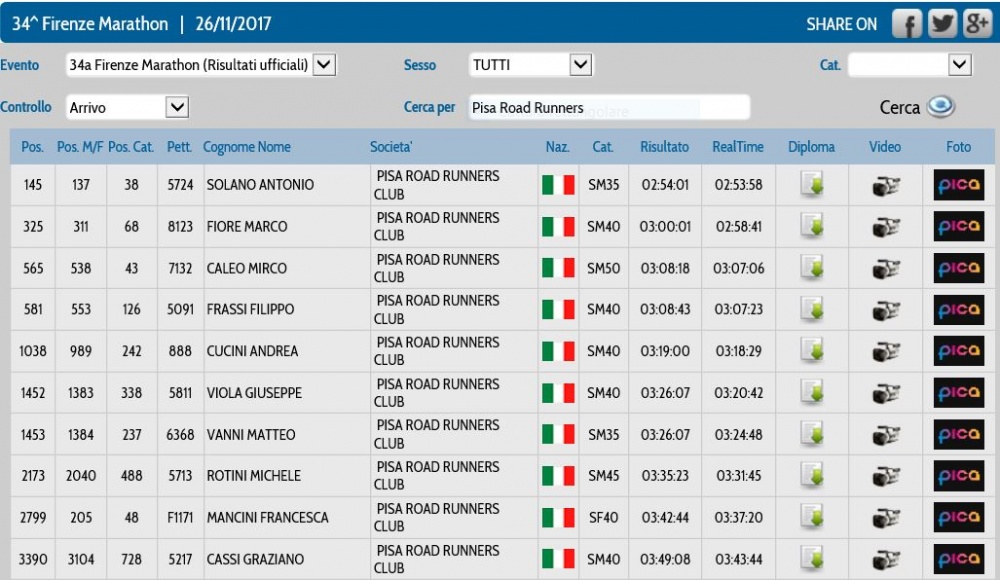The image size is (1000, 580).
Task: Sort by the Societa' column header
Action: pyautogui.click(x=391, y=147)
